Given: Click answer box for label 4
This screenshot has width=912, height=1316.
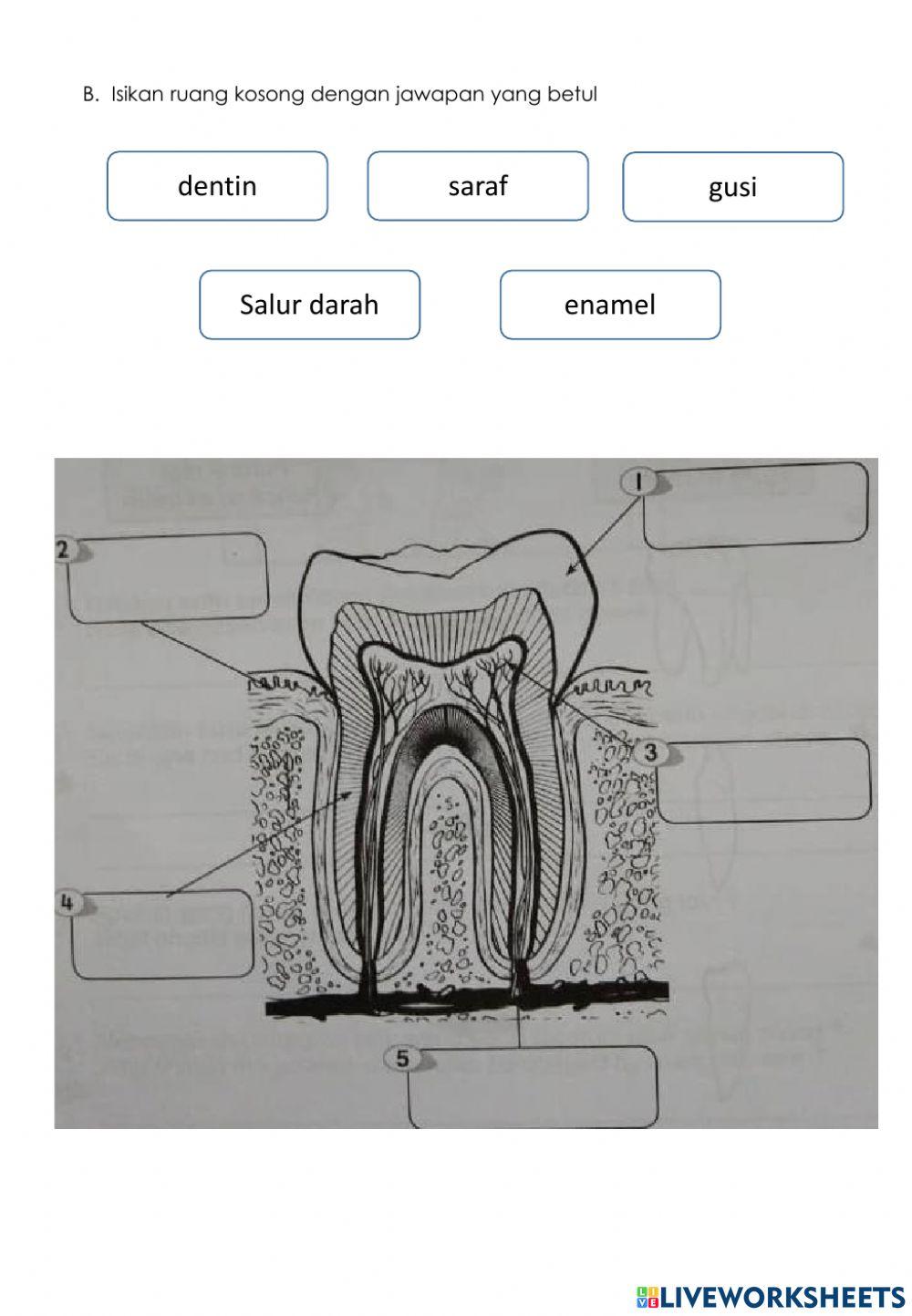Looking at the screenshot, I should [x=162, y=933].
